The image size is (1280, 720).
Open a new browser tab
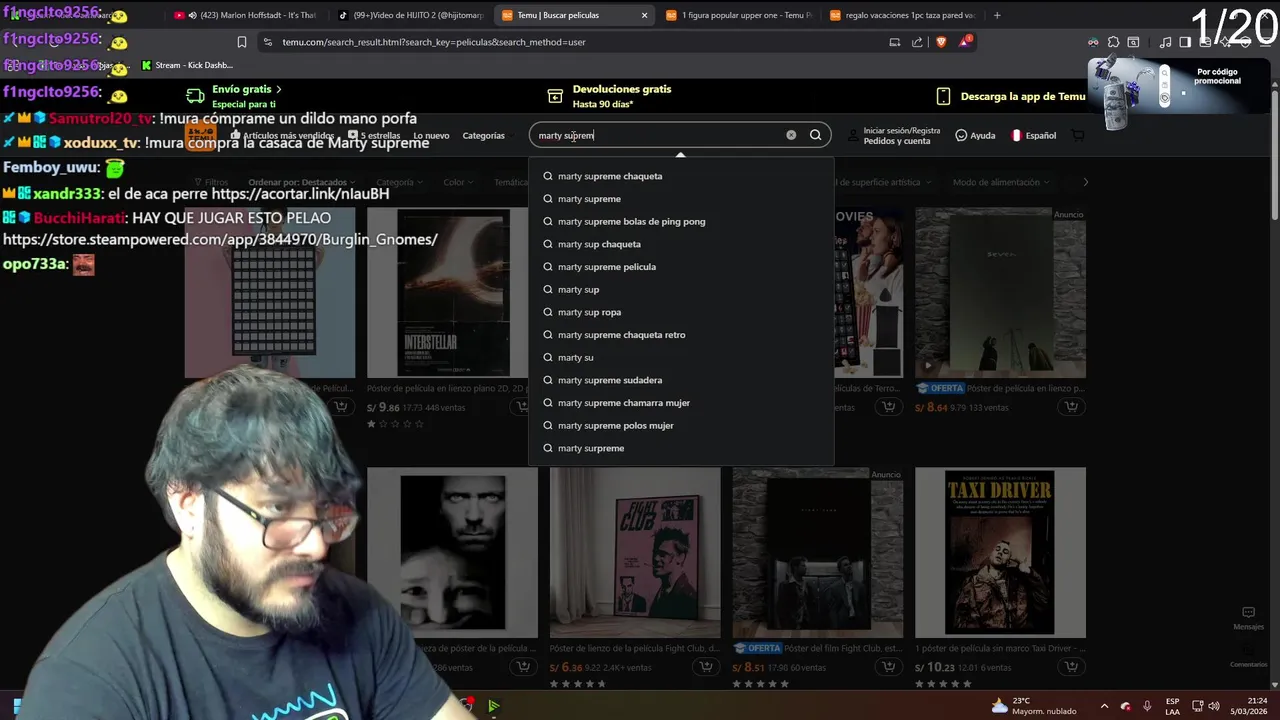997,15
